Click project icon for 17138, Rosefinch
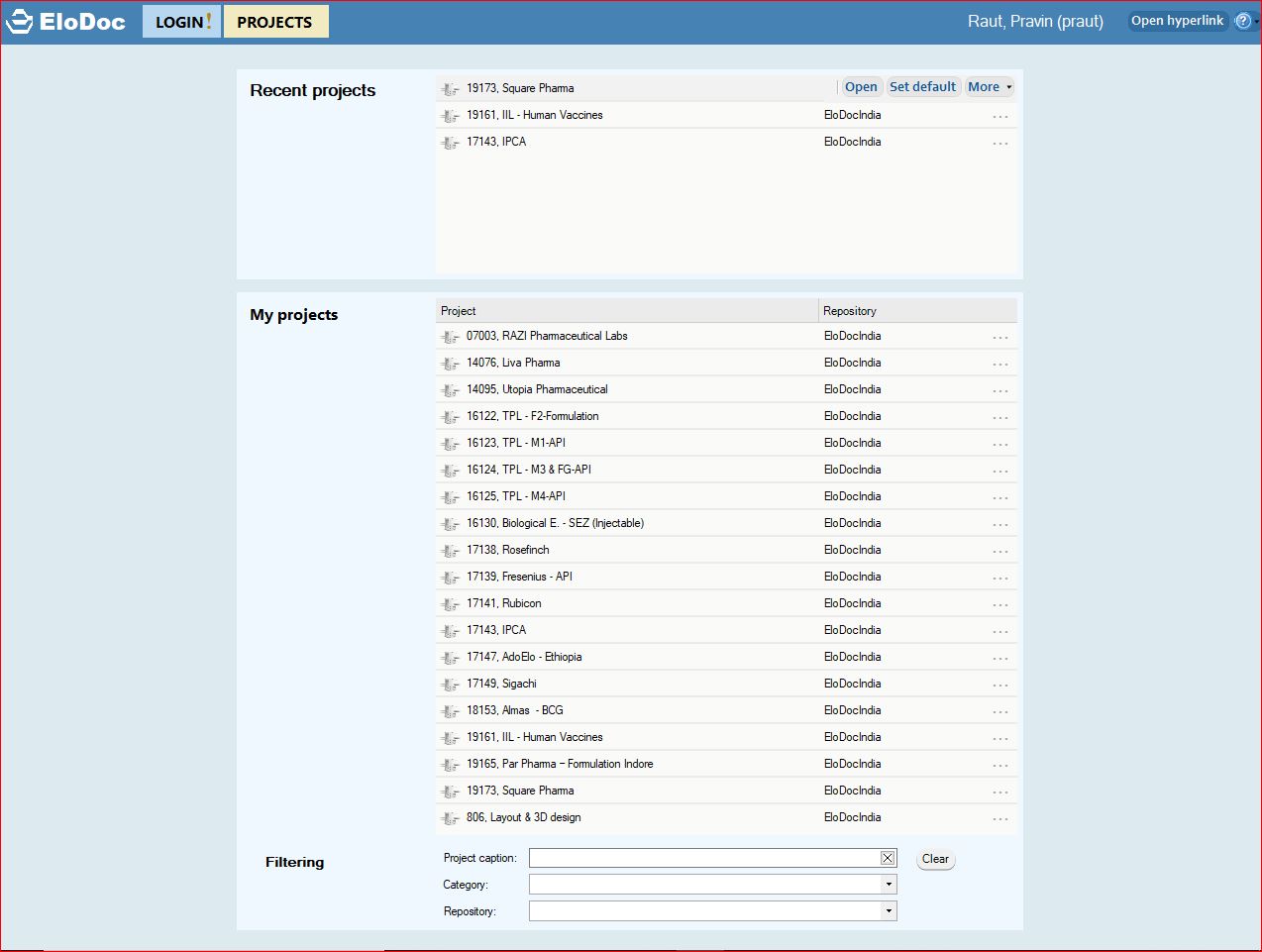Screen dimensions: 1262x952 click(x=450, y=551)
